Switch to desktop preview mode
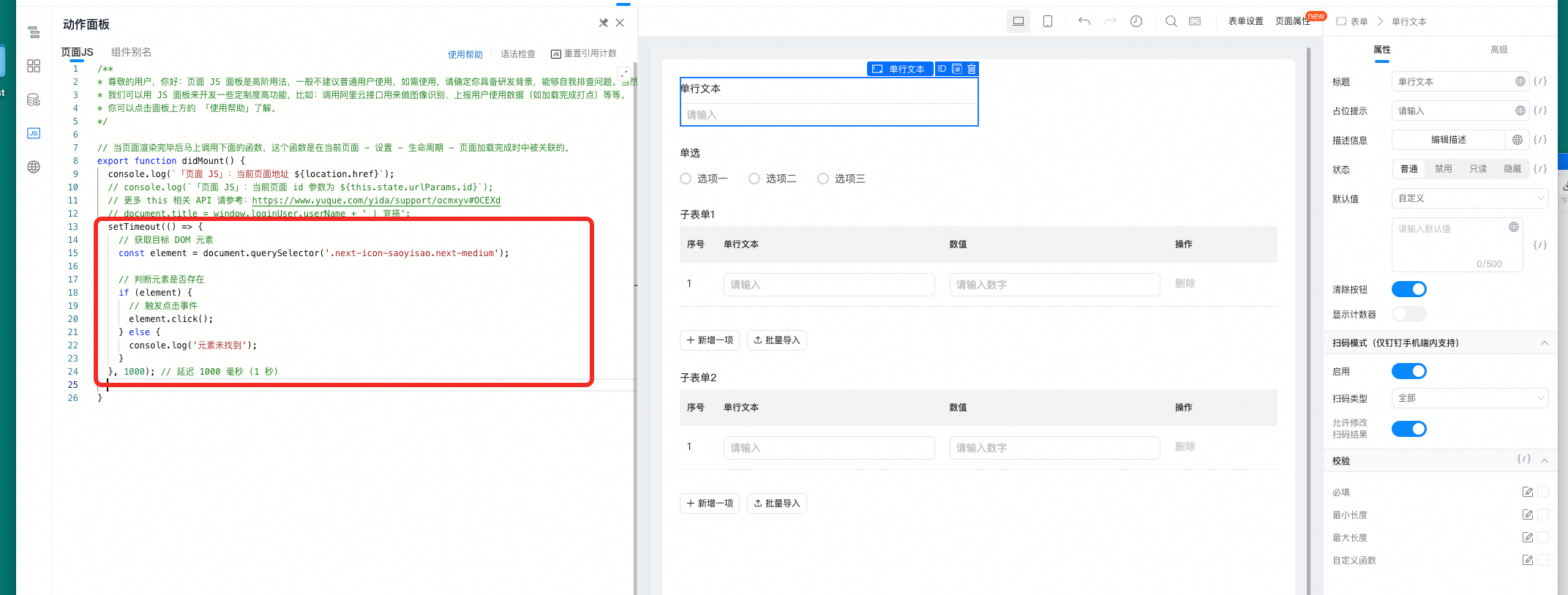1568x595 pixels. click(x=1019, y=21)
